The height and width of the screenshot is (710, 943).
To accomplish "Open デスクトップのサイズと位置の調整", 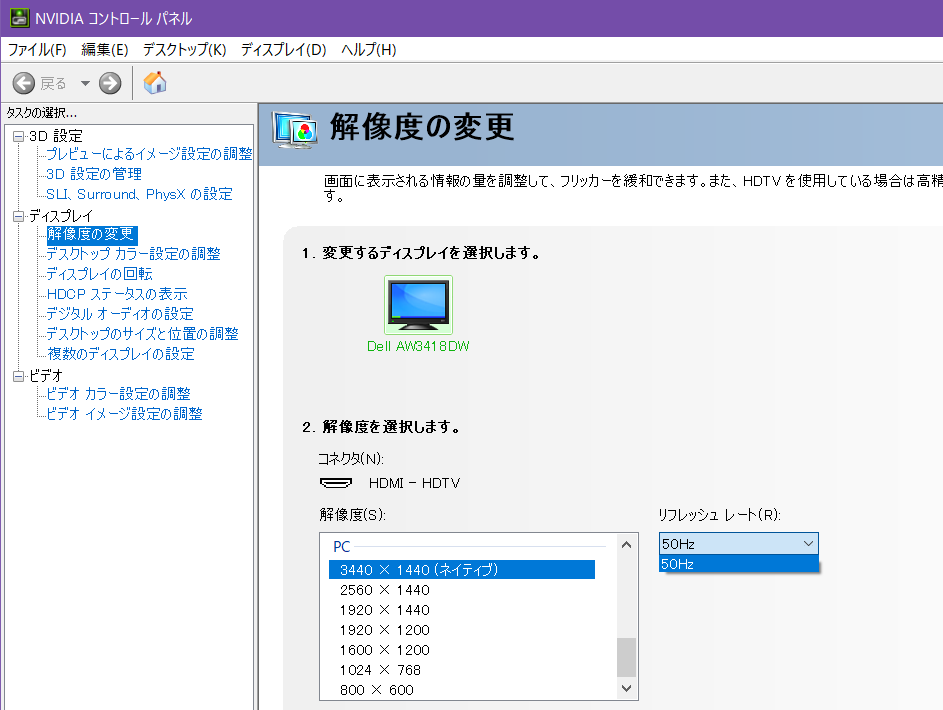I will (143, 334).
